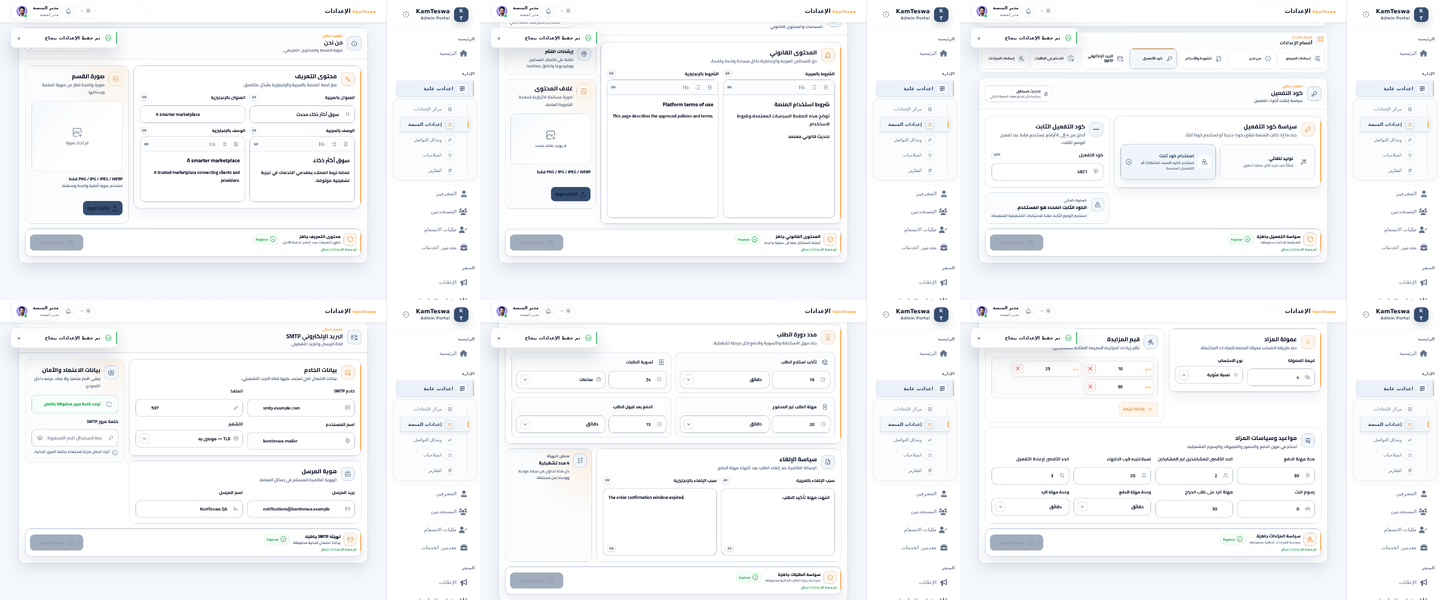
Task: Click اختيار صورة button in About-us panel
Action: pos(102,208)
